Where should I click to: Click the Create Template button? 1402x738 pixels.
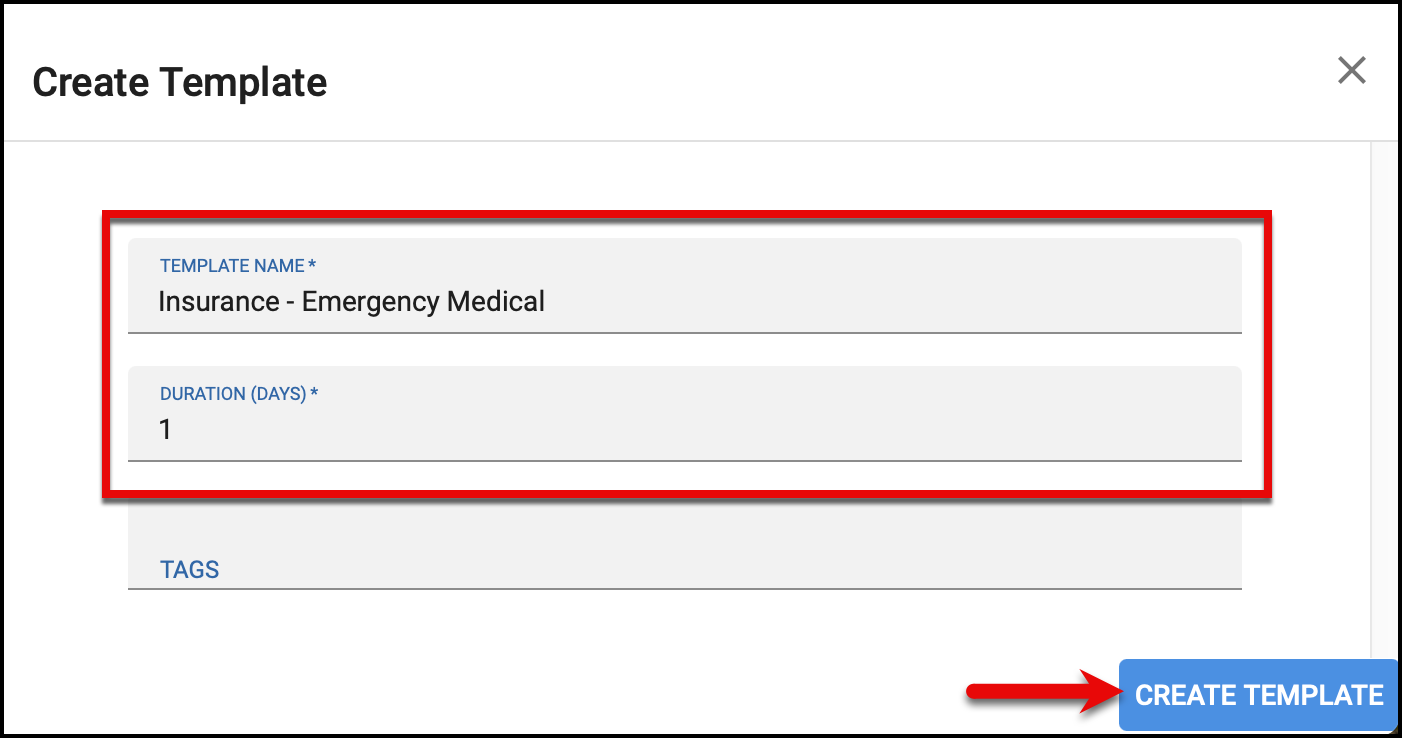(x=1258, y=695)
